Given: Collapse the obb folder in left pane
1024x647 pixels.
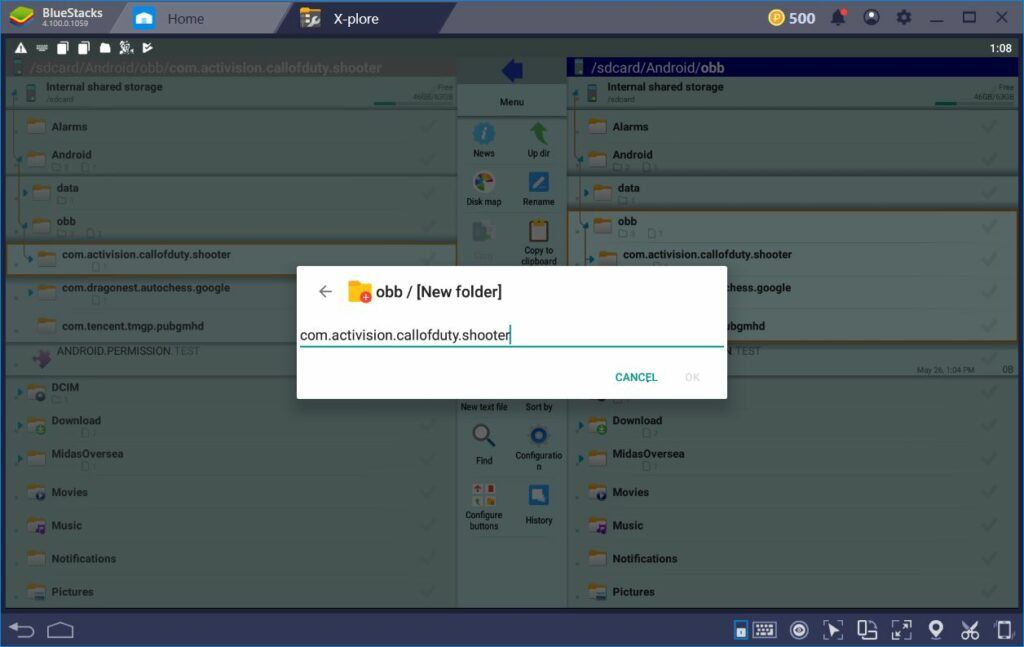Looking at the screenshot, I should [x=25, y=226].
